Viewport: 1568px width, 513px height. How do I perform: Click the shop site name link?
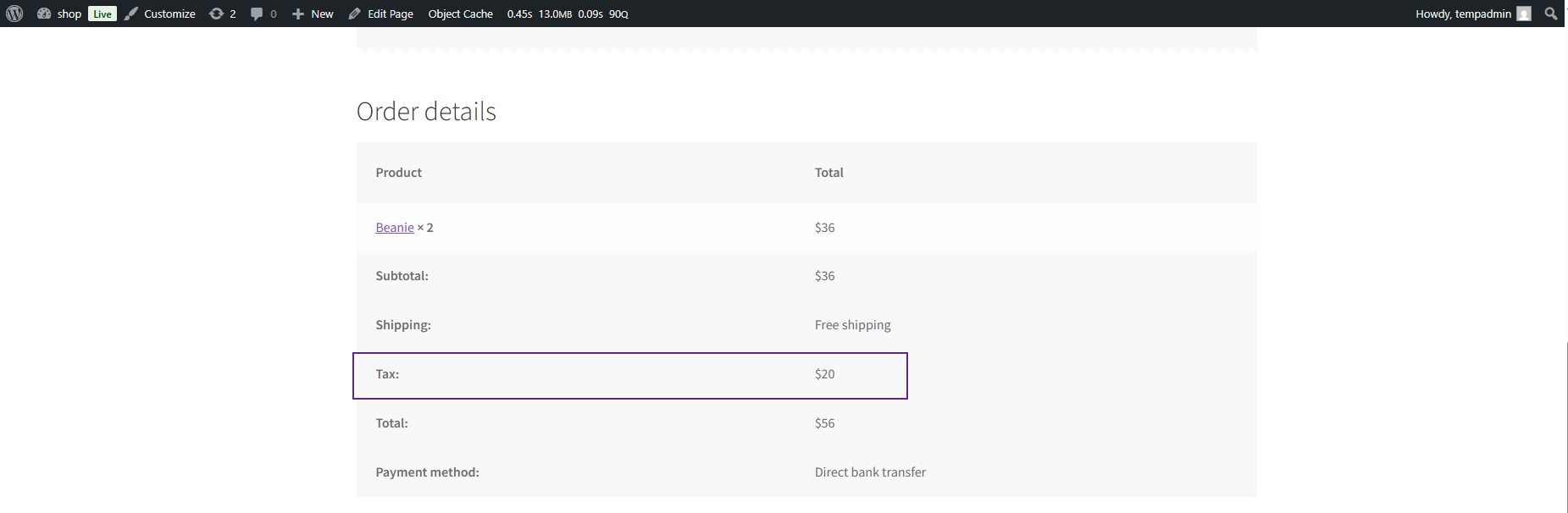point(69,14)
